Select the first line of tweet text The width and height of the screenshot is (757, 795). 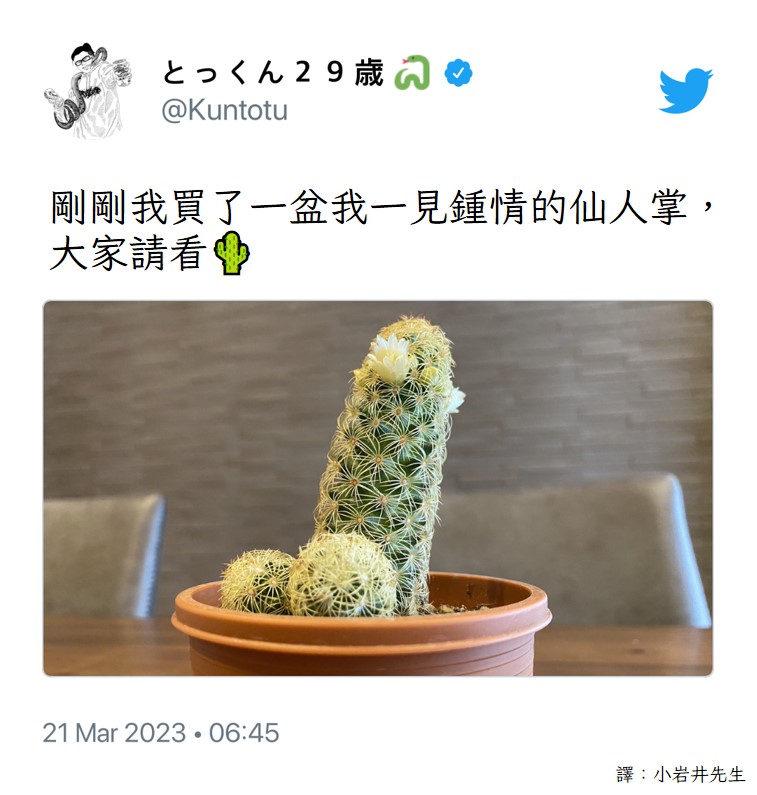click(382, 207)
